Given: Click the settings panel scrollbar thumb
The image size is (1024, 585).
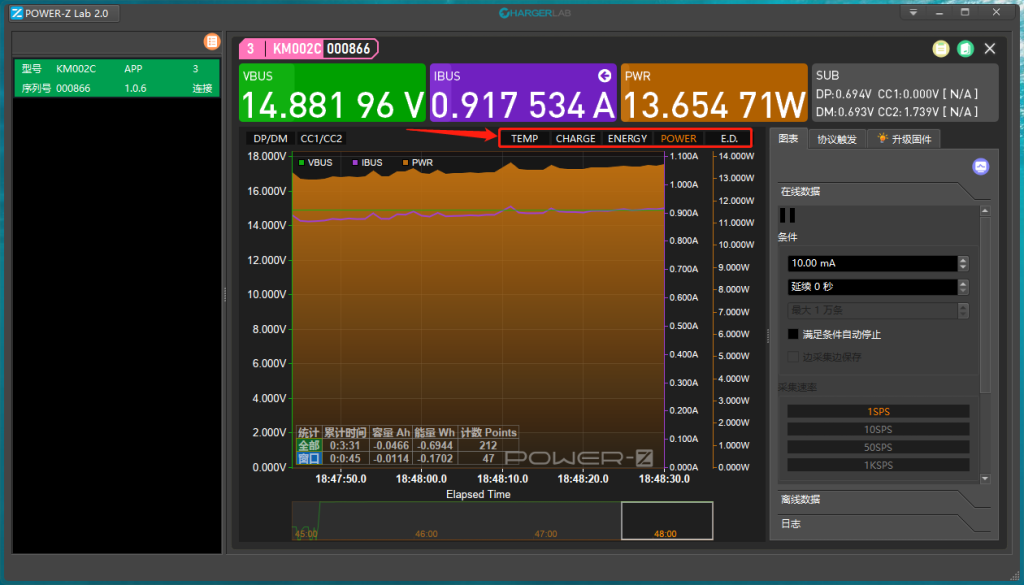Looking at the screenshot, I should tap(985, 305).
